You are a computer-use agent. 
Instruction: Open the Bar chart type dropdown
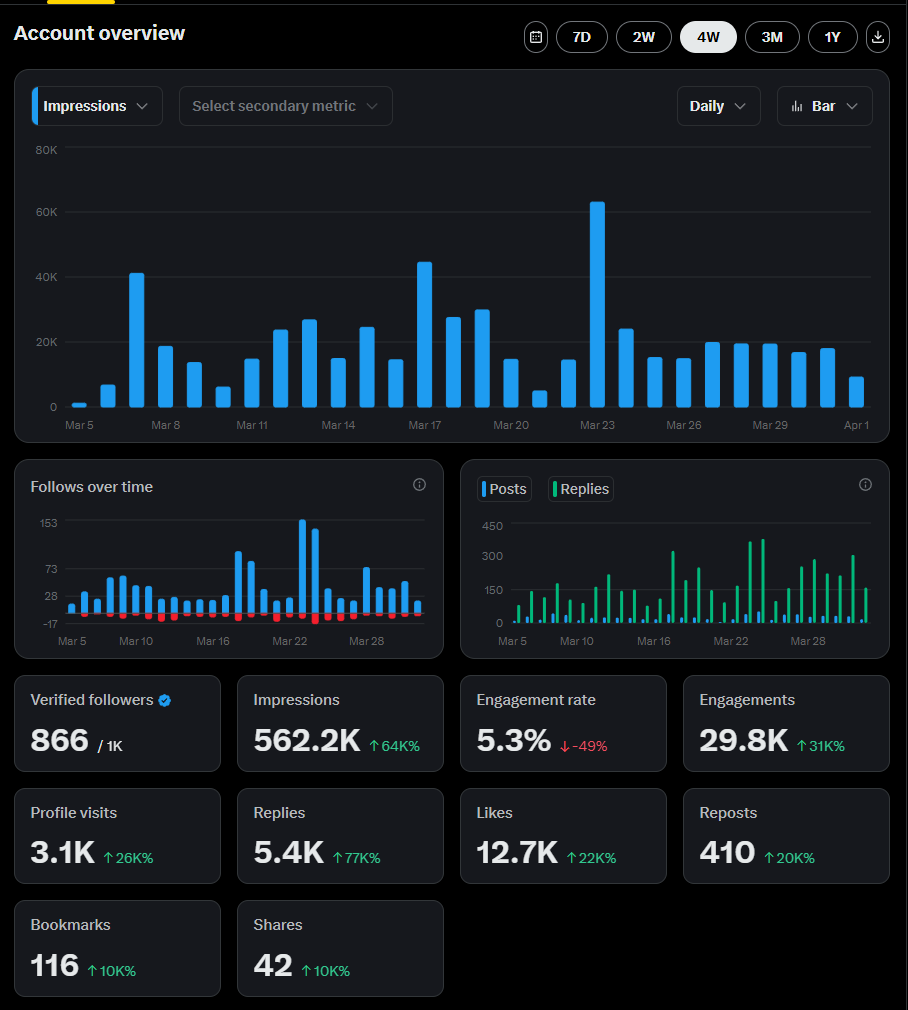coord(825,106)
